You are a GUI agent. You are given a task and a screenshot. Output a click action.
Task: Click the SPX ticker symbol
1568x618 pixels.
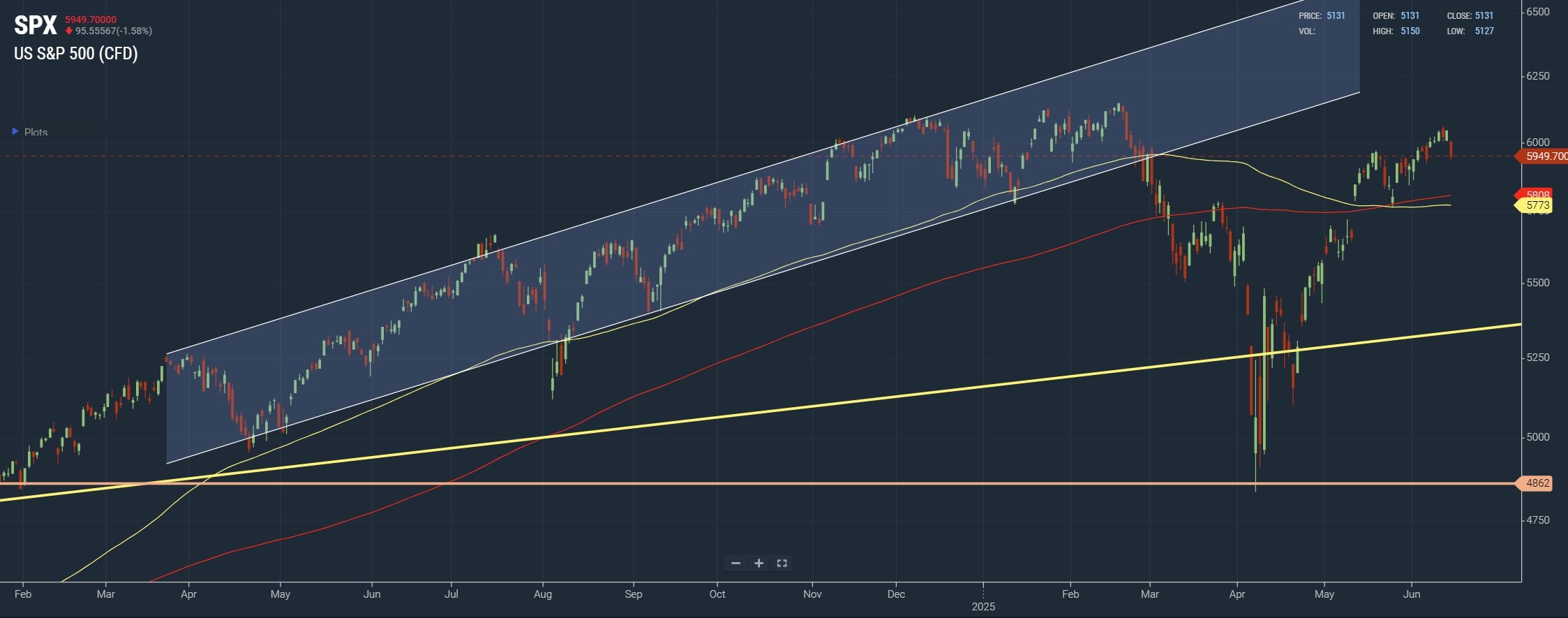pos(36,25)
